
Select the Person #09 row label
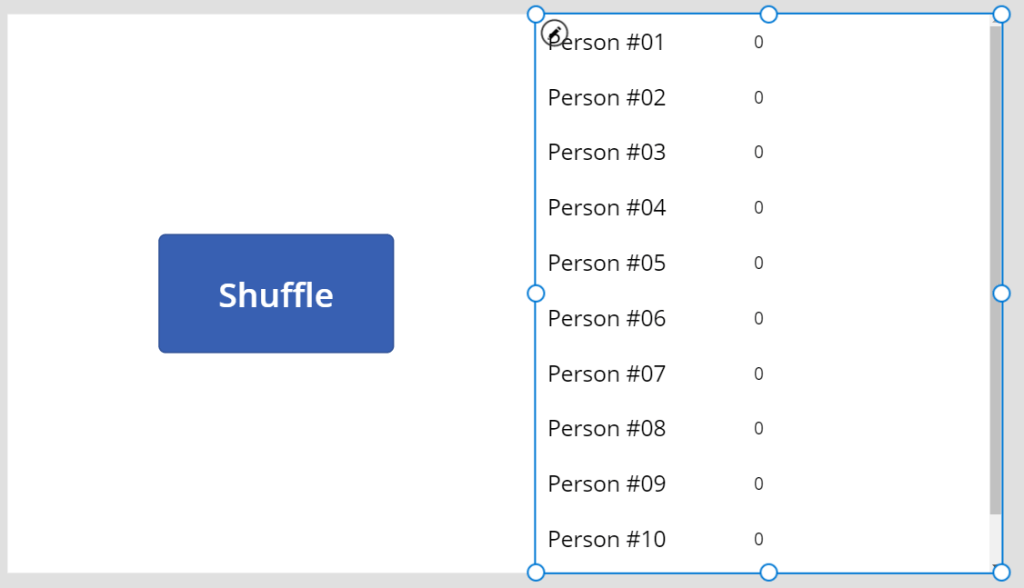point(606,484)
